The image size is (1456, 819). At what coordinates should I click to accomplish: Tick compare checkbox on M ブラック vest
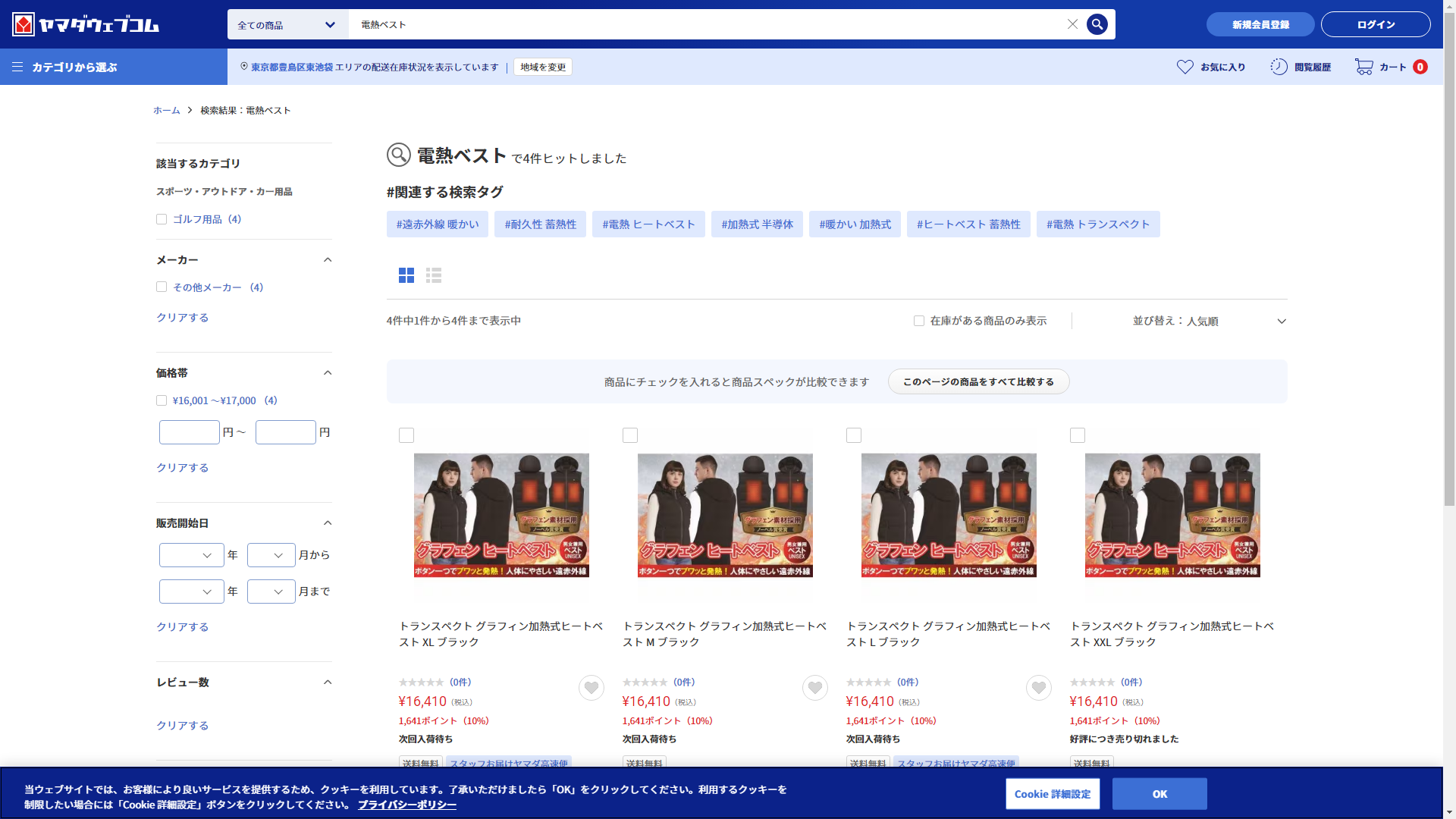(x=630, y=435)
